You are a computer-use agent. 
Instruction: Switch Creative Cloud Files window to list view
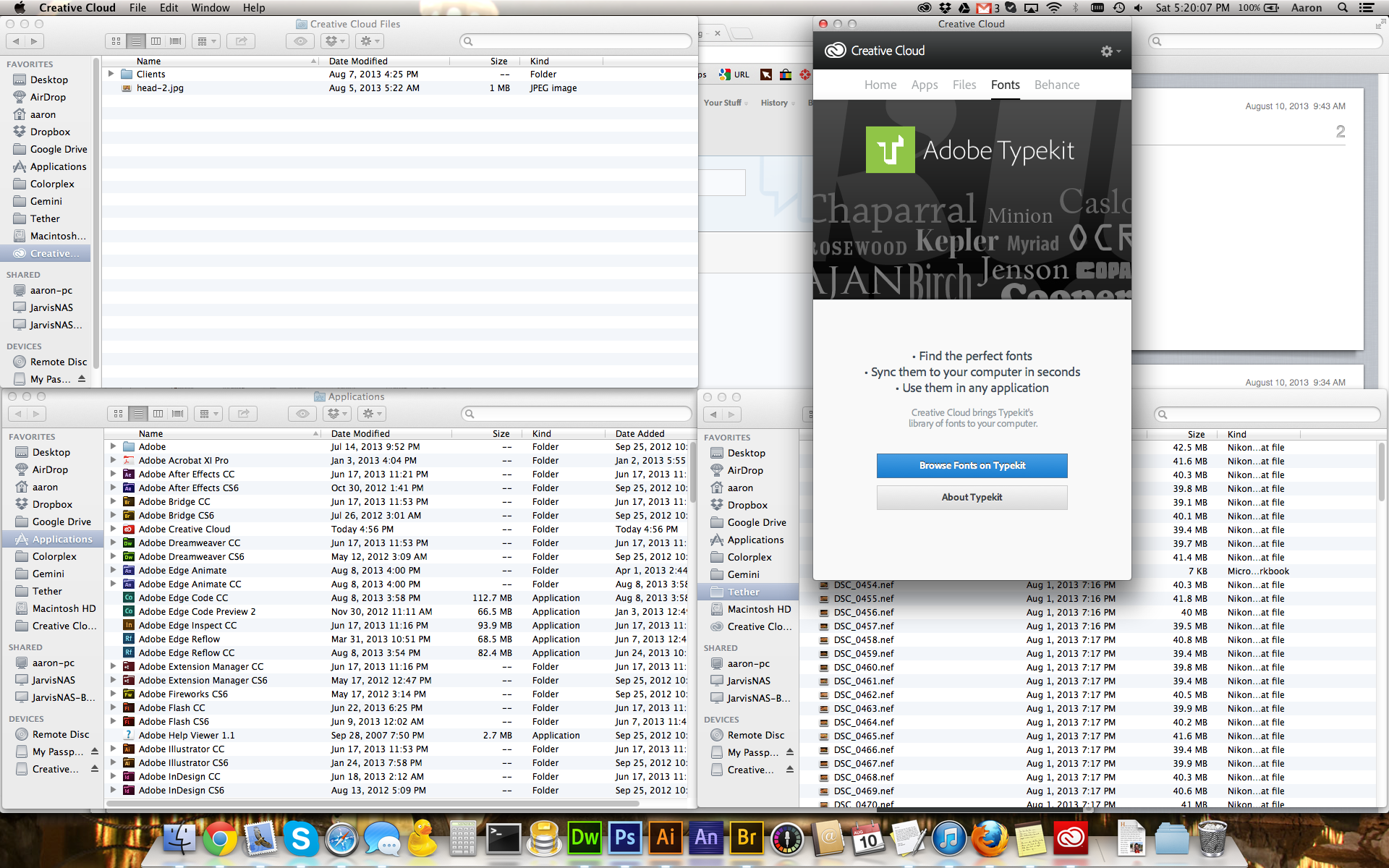pyautogui.click(x=136, y=41)
